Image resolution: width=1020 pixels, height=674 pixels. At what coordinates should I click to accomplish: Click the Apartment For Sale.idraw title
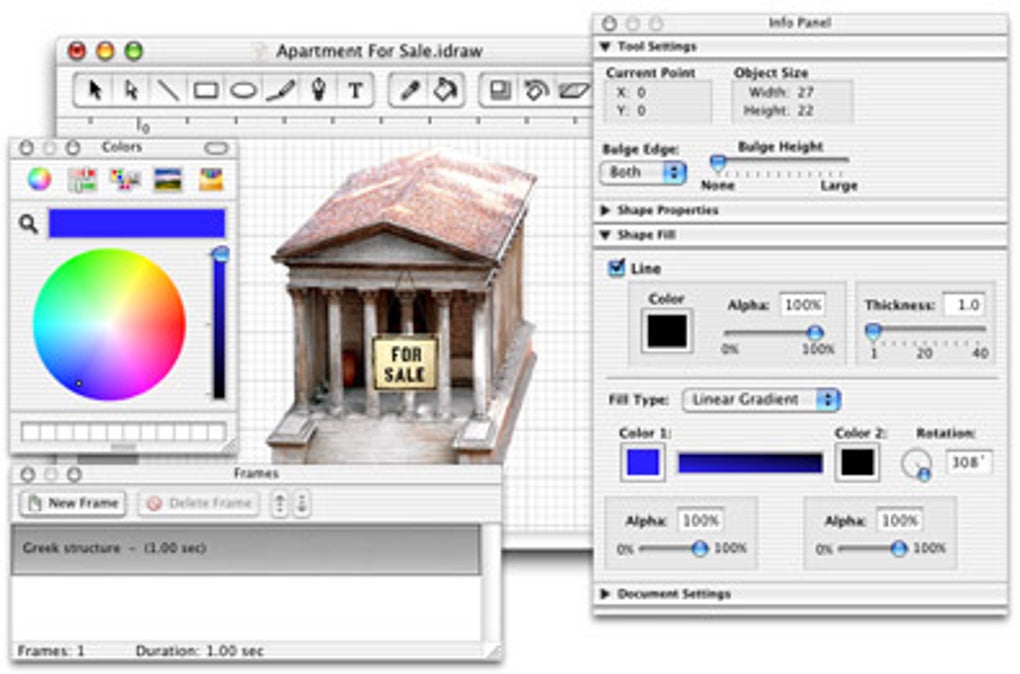coord(379,51)
